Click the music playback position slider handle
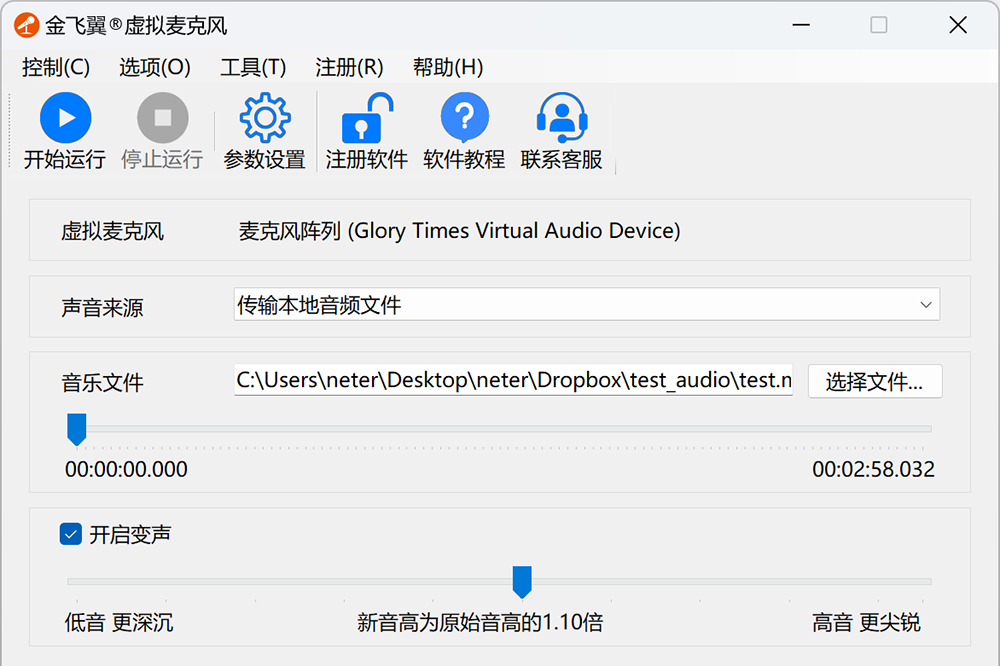This screenshot has height=666, width=1000. [x=76, y=429]
